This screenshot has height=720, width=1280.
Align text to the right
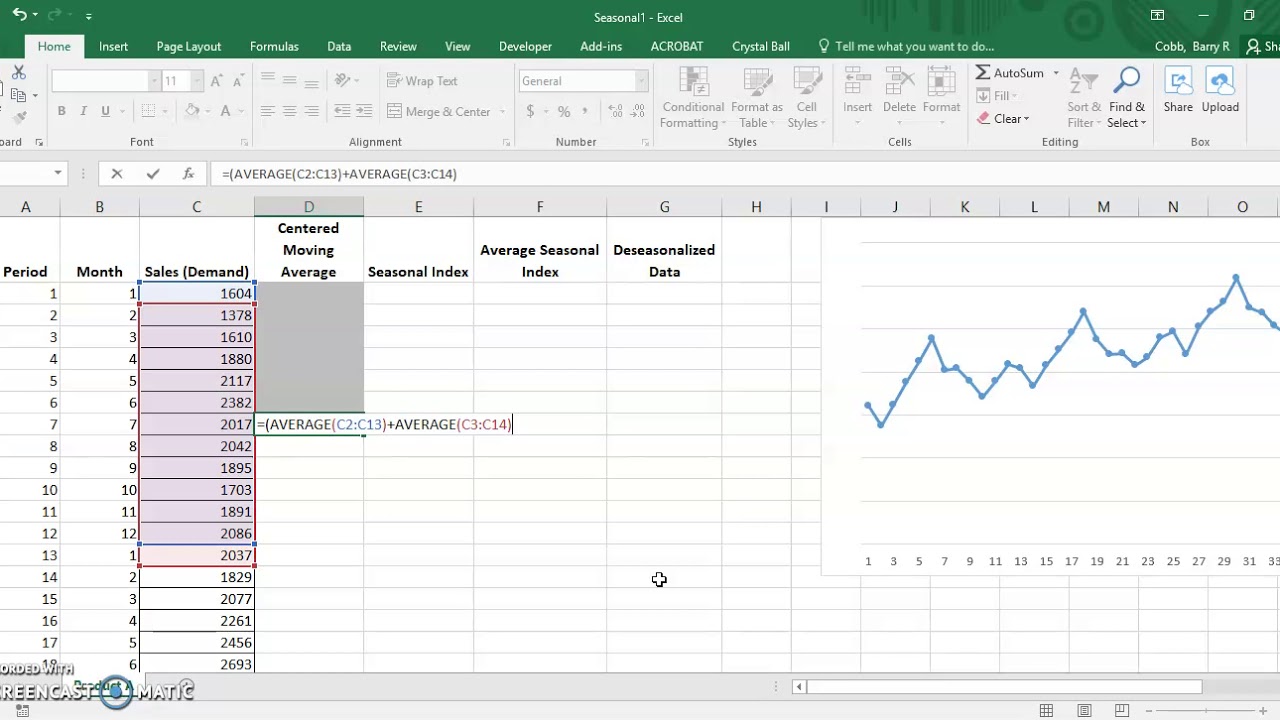[x=312, y=112]
